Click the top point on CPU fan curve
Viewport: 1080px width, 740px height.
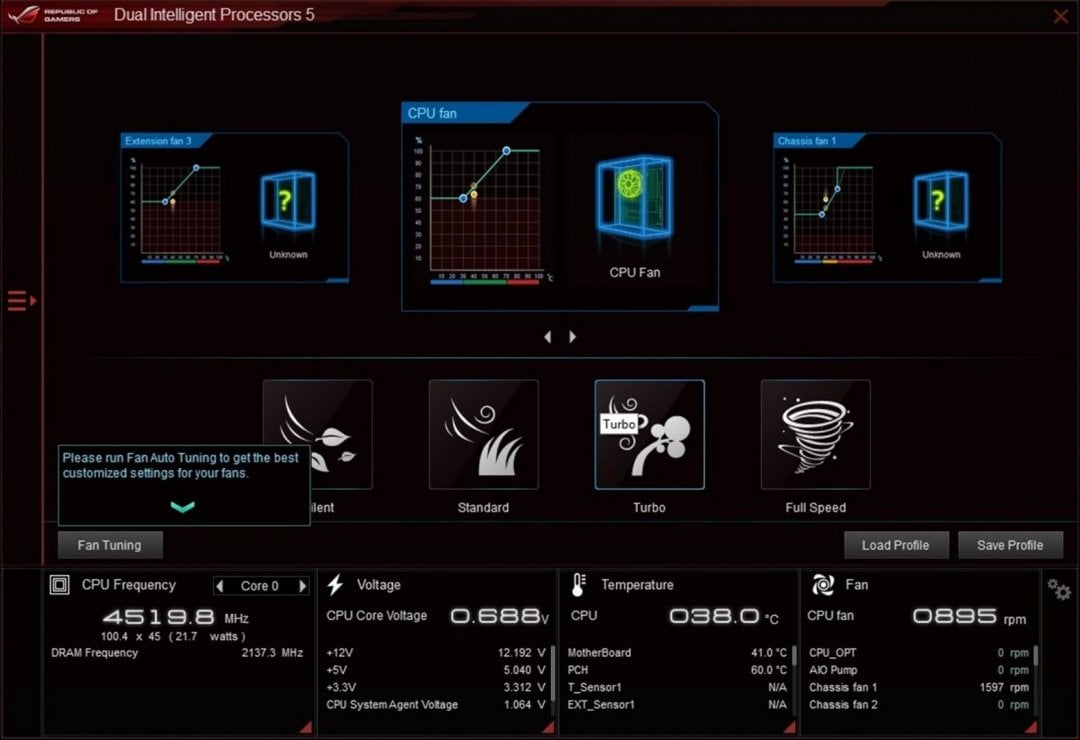coord(506,150)
